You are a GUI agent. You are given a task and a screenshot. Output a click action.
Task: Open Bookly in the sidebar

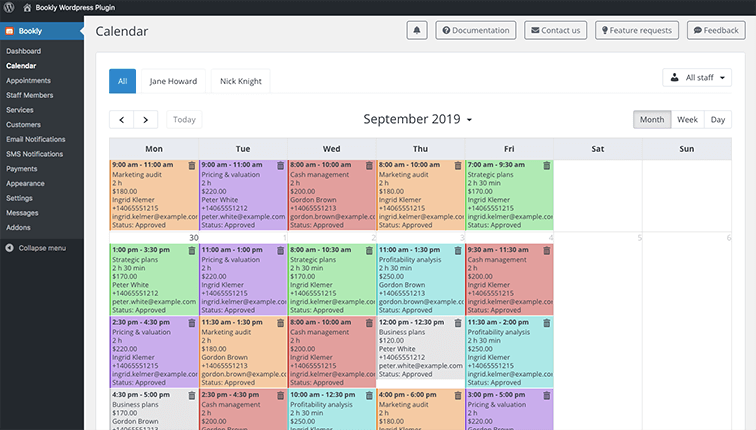[42, 31]
